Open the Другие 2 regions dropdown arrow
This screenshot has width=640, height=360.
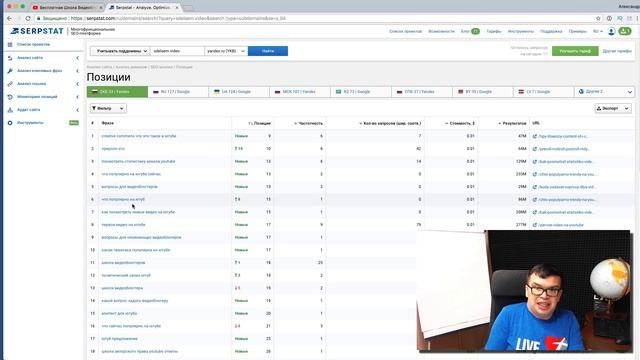point(629,92)
